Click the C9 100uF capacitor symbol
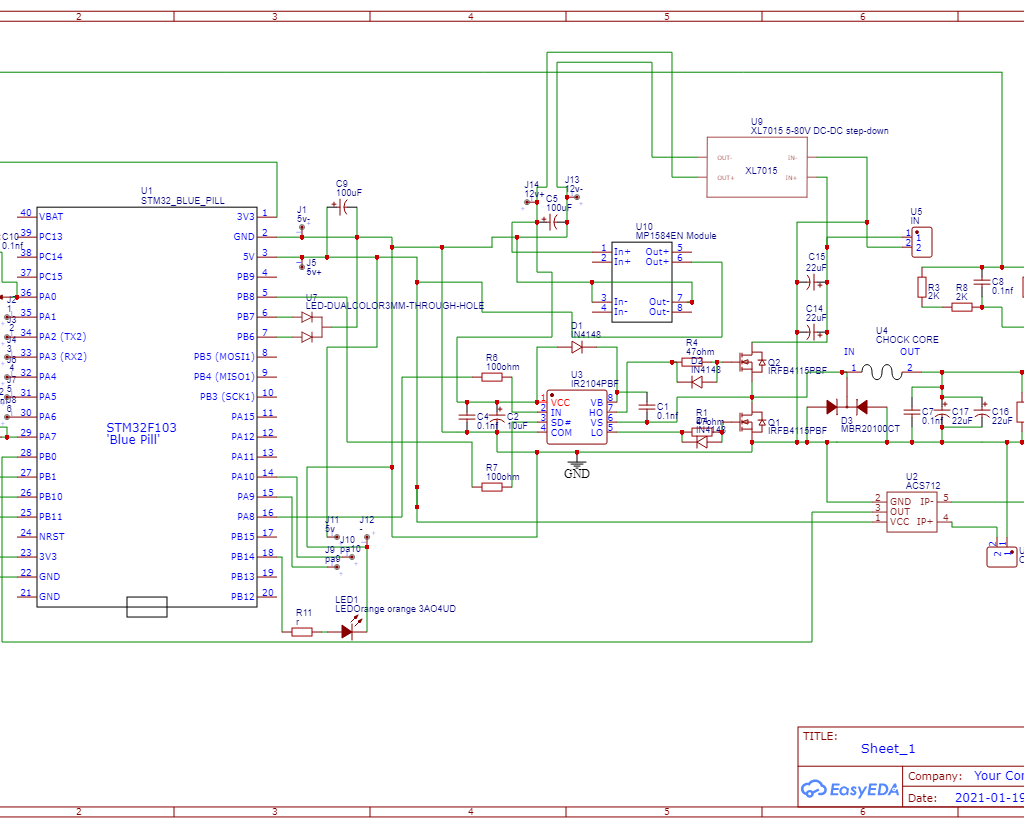The height and width of the screenshot is (828, 1024). 343,208
